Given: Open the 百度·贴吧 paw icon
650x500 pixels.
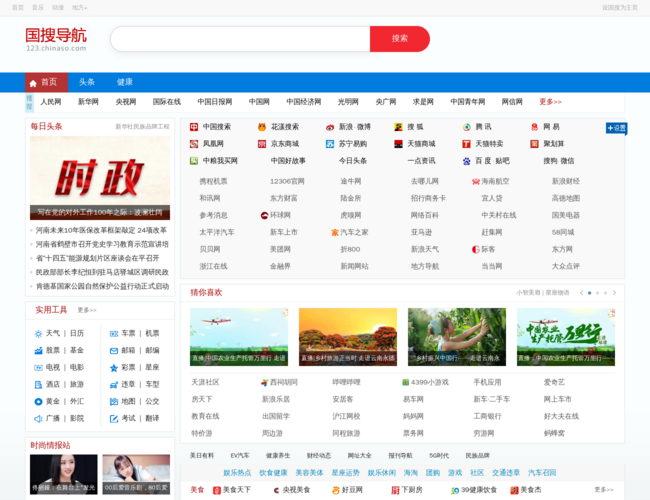Looking at the screenshot, I should 466,161.
